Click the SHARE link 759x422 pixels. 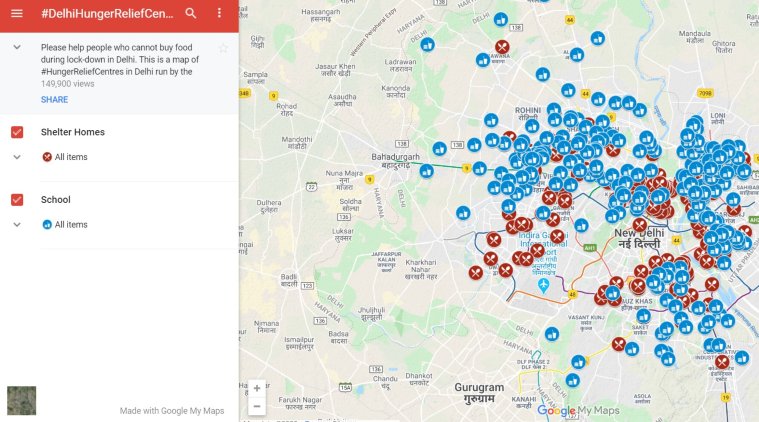[x=55, y=100]
